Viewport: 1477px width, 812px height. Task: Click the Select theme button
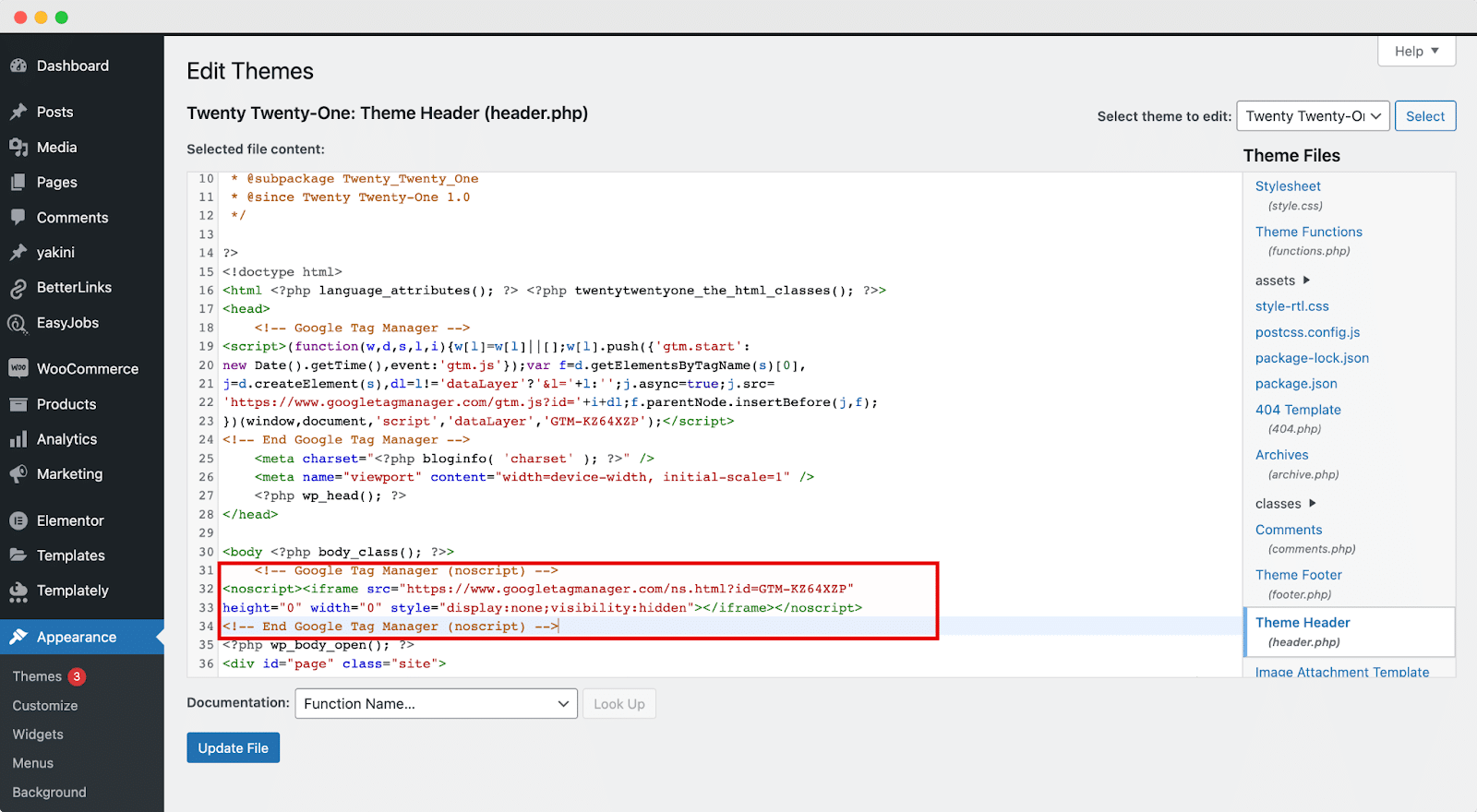click(x=1424, y=116)
